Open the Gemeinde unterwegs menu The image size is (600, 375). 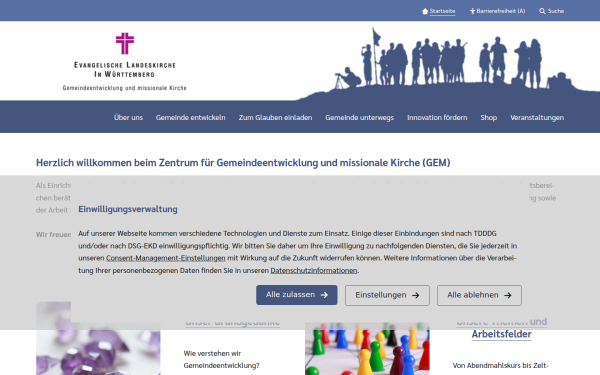pos(359,117)
